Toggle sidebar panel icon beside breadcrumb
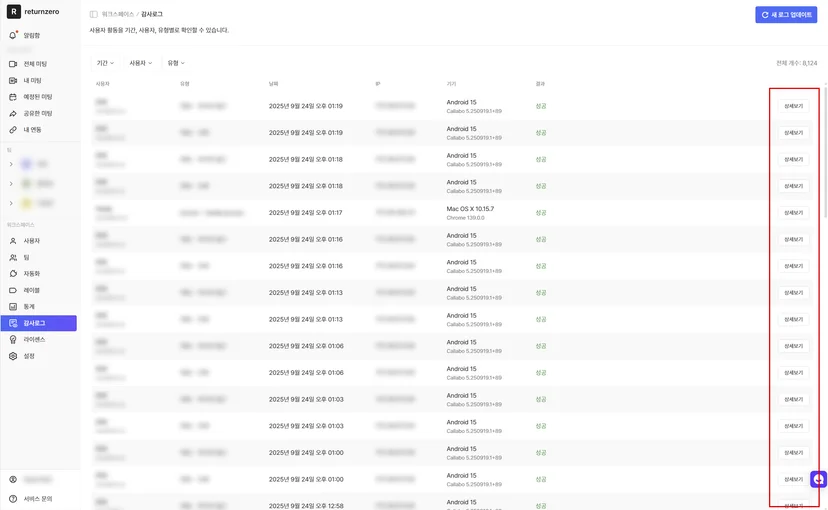 coord(93,14)
